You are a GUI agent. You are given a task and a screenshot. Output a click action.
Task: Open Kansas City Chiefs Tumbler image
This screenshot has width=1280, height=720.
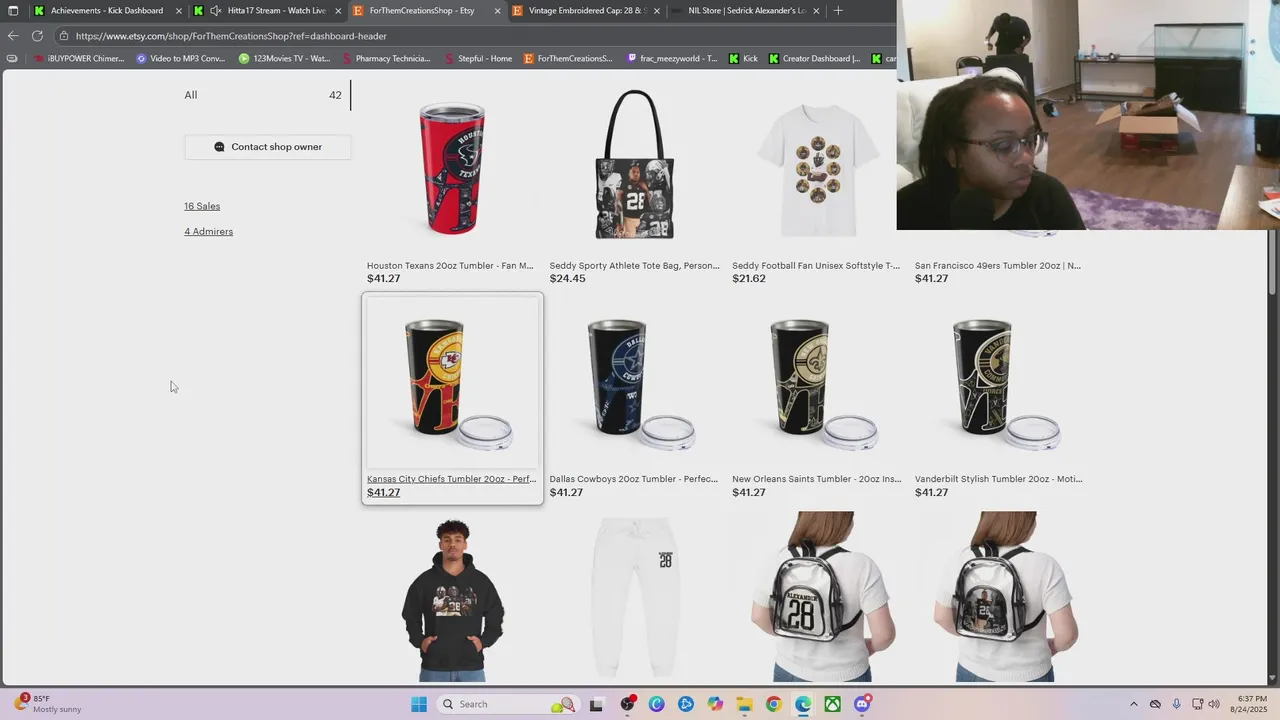(x=452, y=383)
